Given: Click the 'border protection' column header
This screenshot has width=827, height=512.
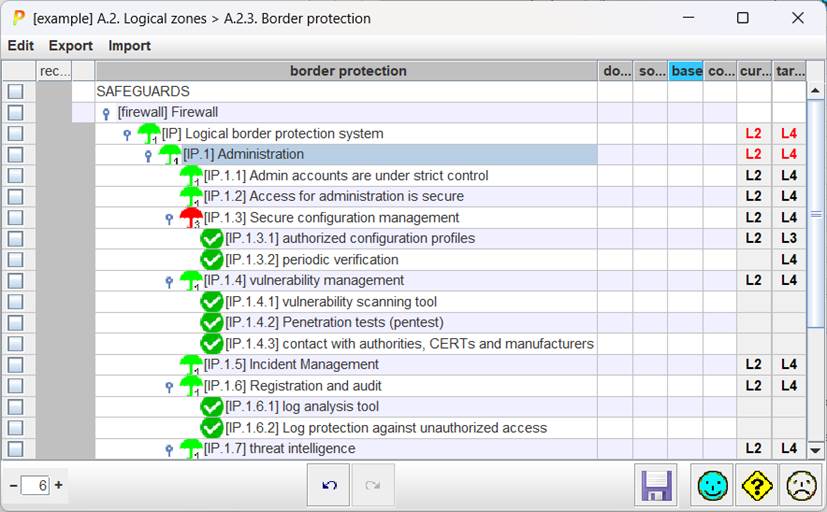Looking at the screenshot, I should click(x=347, y=71).
